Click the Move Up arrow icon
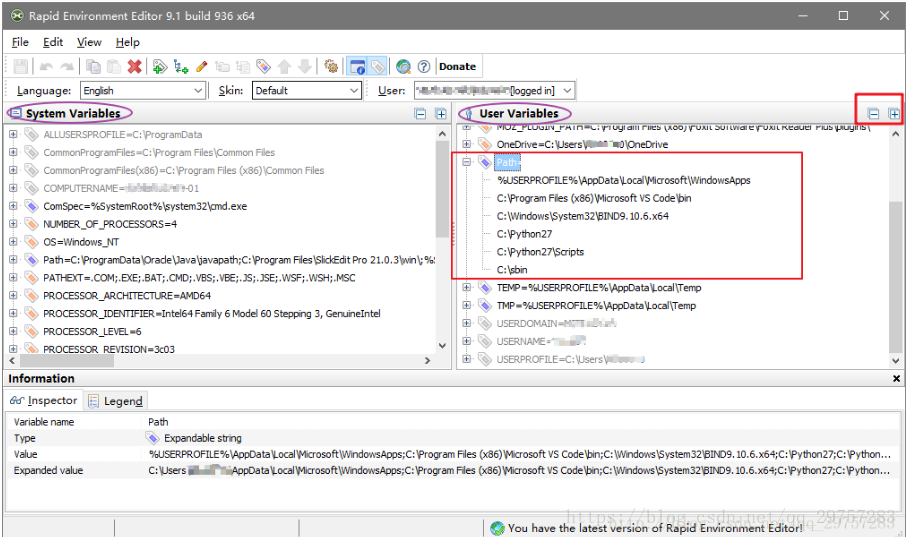This screenshot has height=537, width=907. [284, 67]
